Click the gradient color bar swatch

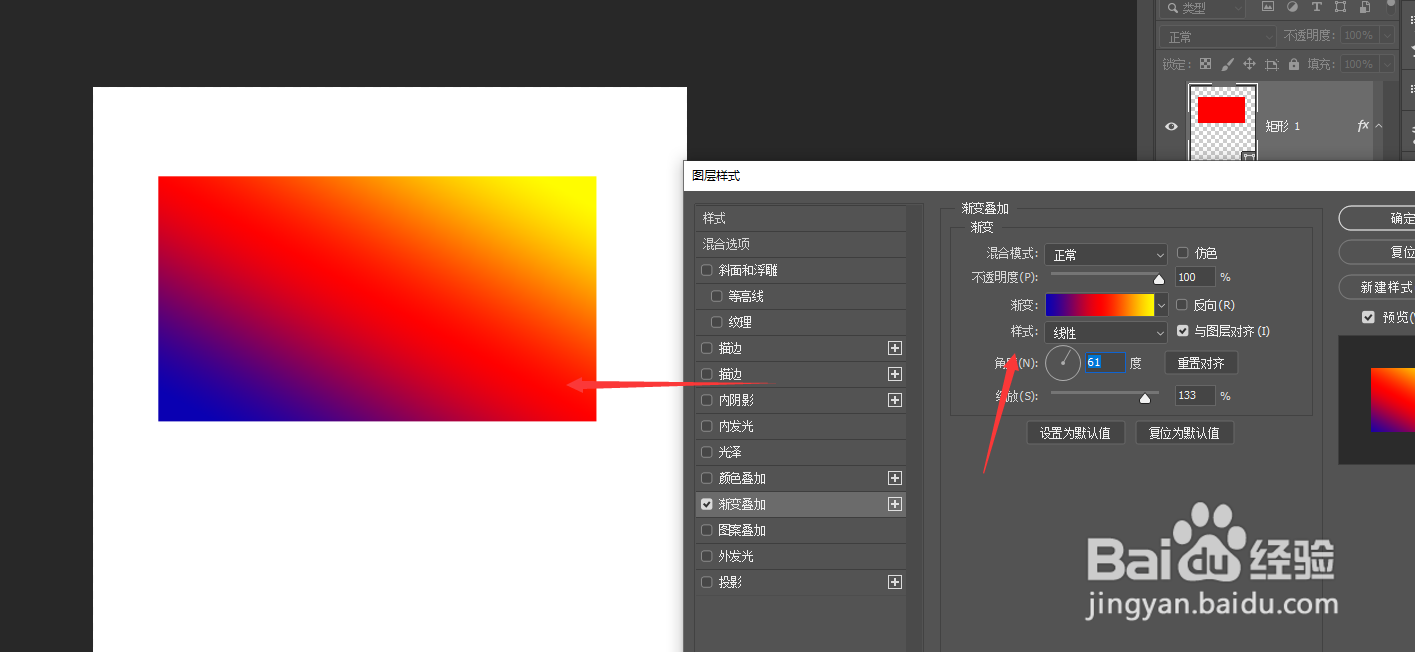(1100, 305)
